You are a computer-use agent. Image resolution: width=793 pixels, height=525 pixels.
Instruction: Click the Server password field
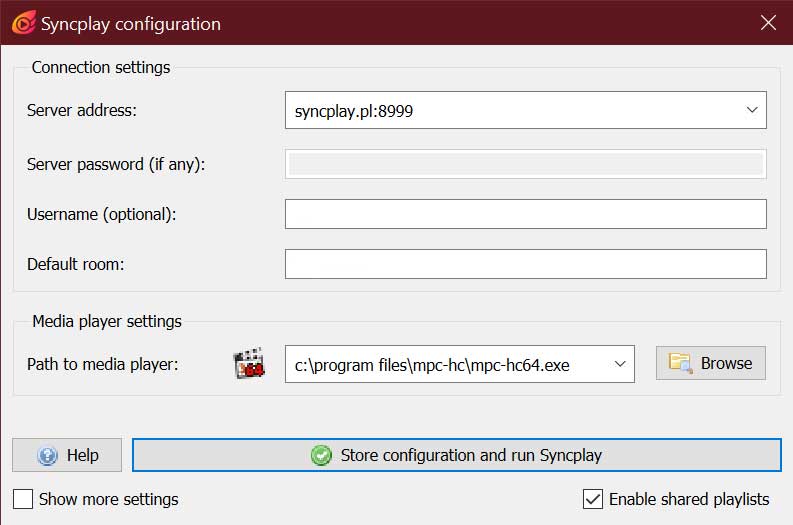pyautogui.click(x=525, y=164)
